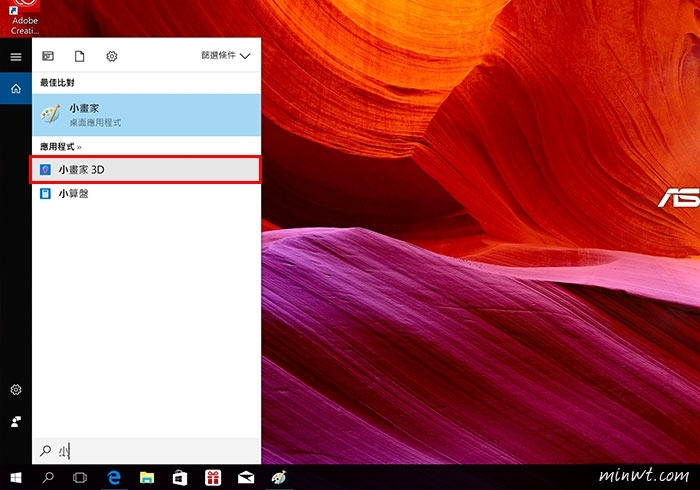Open Task View from the taskbar
The image size is (700, 490).
81,478
